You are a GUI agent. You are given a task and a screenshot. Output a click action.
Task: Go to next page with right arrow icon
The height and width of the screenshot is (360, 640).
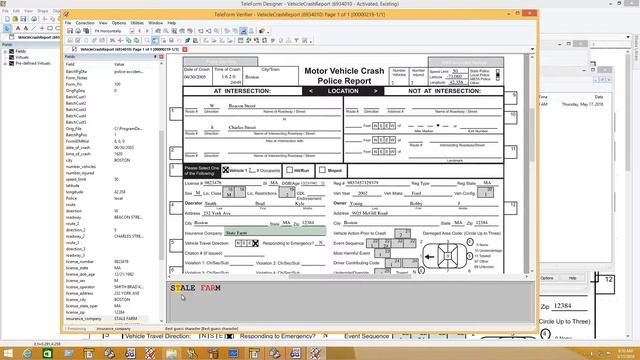pyautogui.click(x=147, y=31)
